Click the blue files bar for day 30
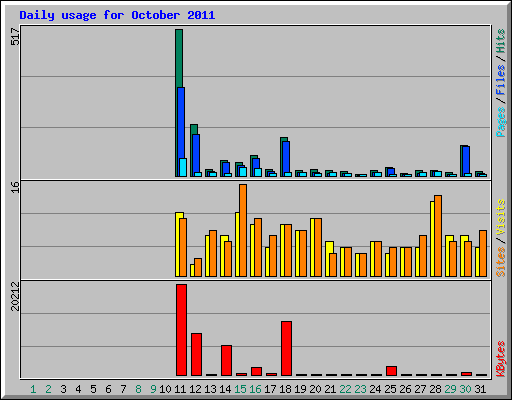The height and width of the screenshot is (400, 512). 466,160
